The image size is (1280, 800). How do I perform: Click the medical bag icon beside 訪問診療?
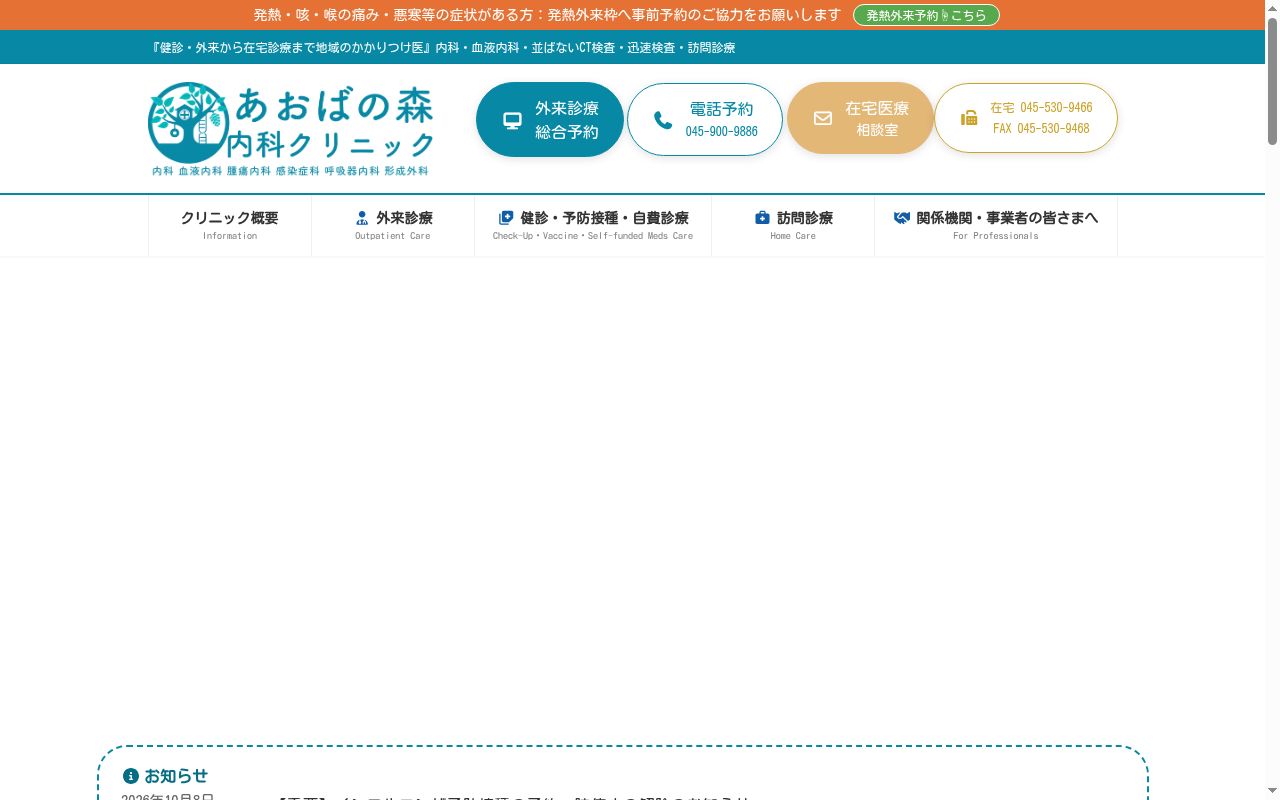[762, 218]
